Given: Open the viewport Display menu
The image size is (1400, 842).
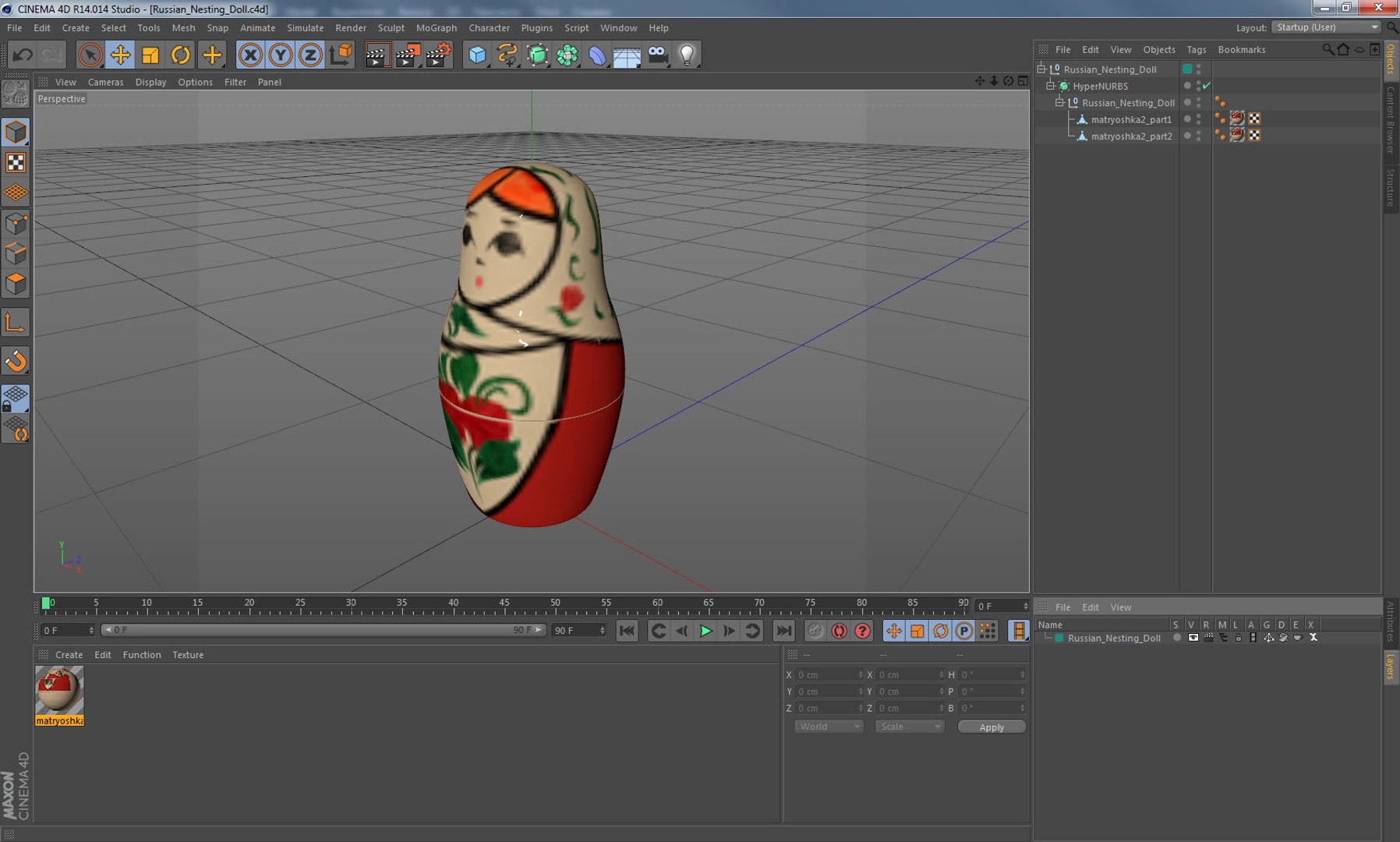Looking at the screenshot, I should point(150,82).
